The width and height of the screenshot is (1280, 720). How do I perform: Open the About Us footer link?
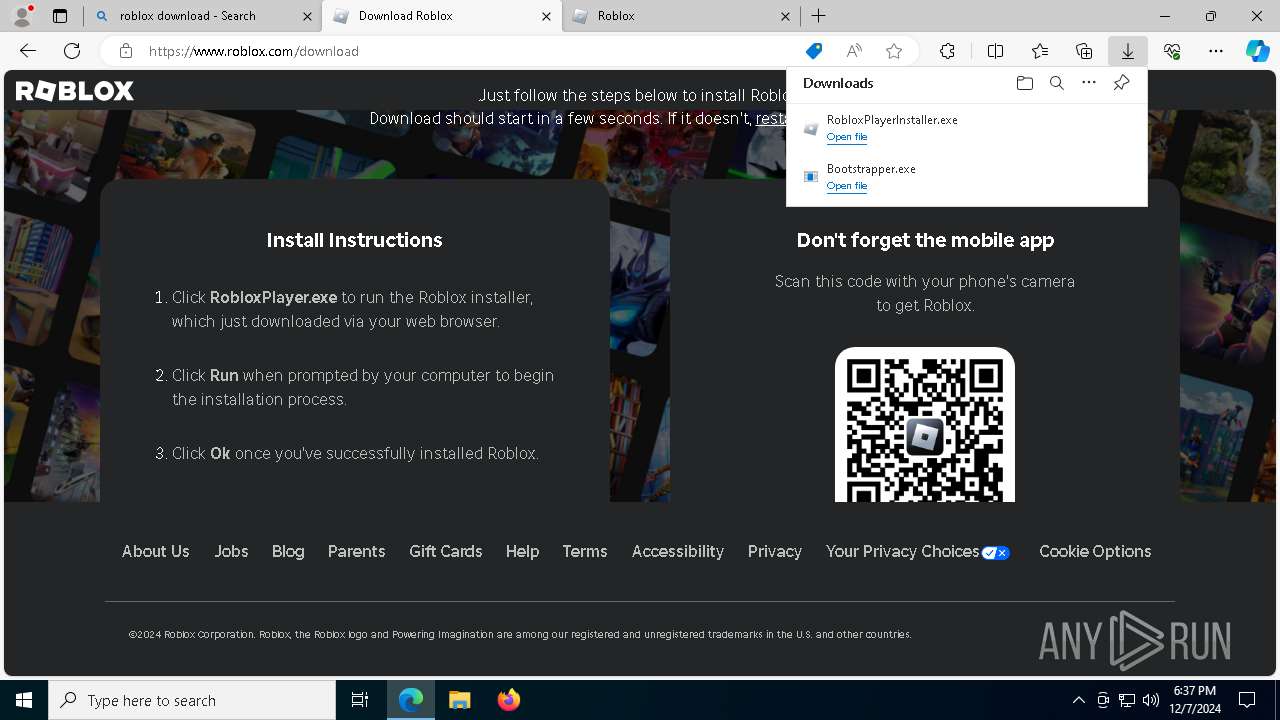click(x=155, y=551)
